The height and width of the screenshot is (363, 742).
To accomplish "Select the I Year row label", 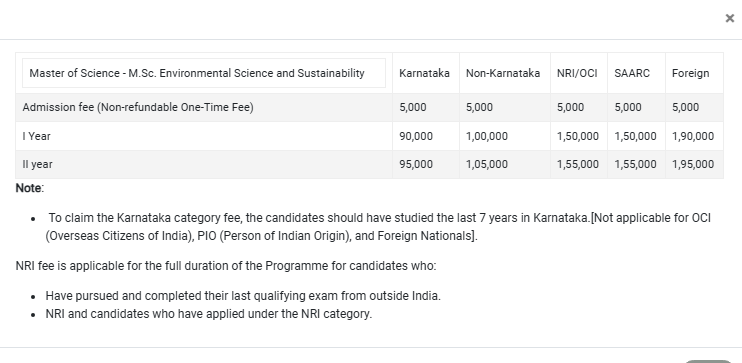I will pyautogui.click(x=36, y=136).
